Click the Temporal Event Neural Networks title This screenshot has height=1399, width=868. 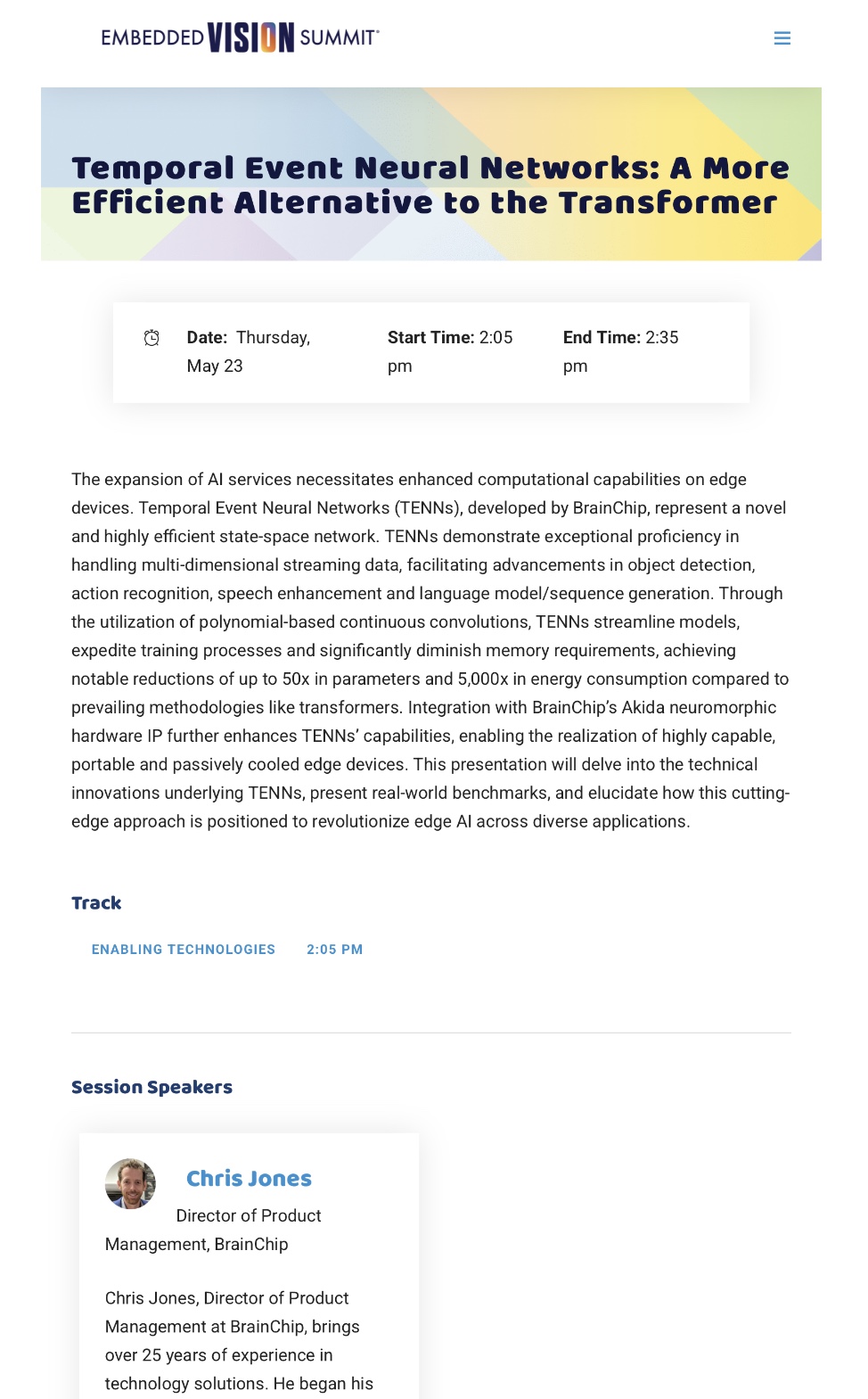point(430,185)
